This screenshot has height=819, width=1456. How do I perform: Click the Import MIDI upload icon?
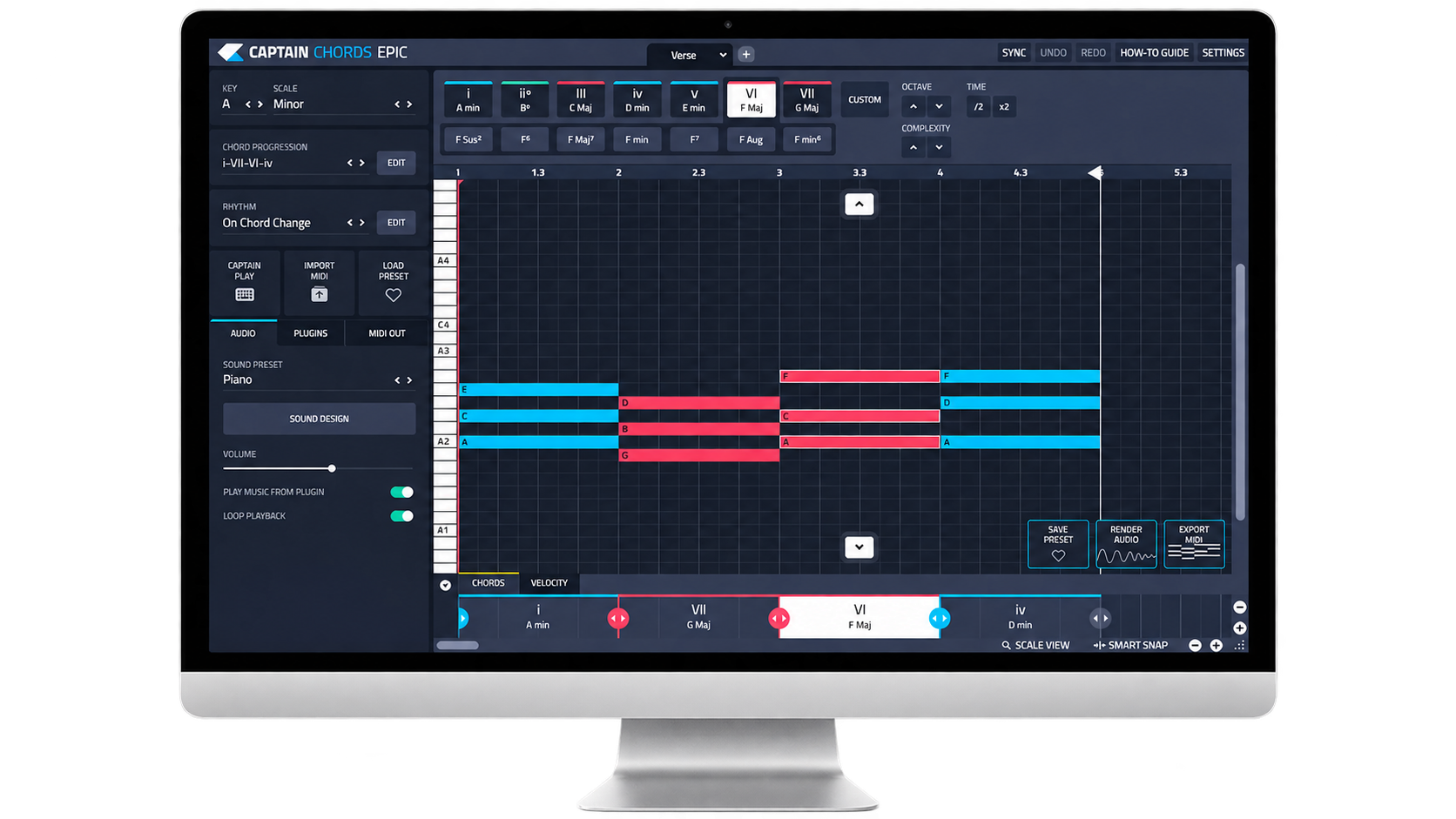click(320, 295)
